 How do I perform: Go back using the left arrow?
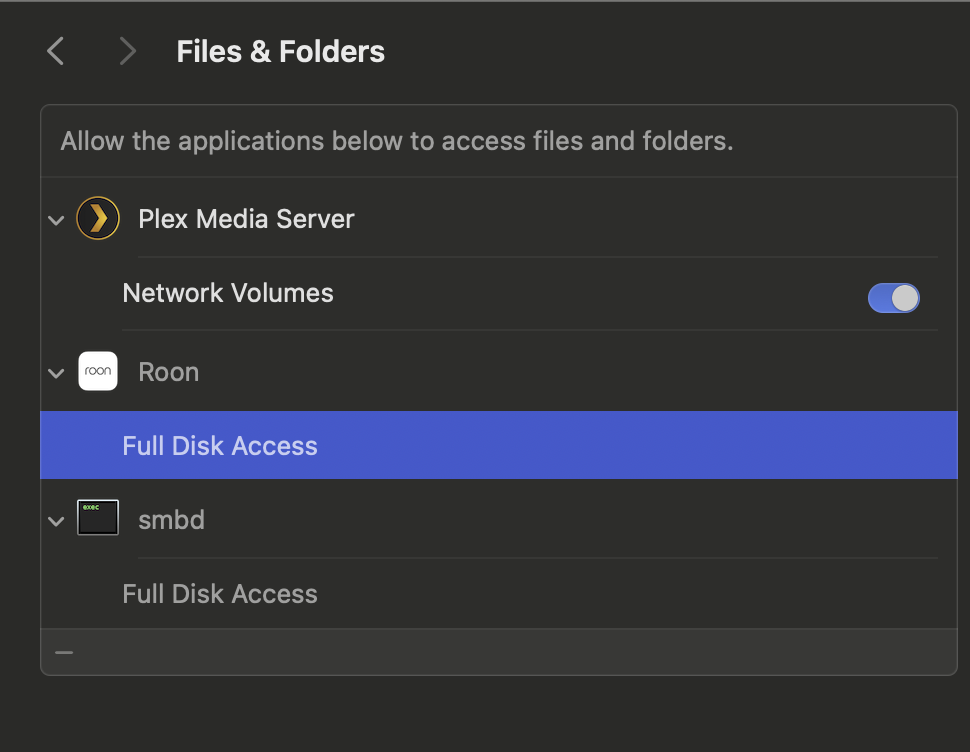(x=56, y=51)
